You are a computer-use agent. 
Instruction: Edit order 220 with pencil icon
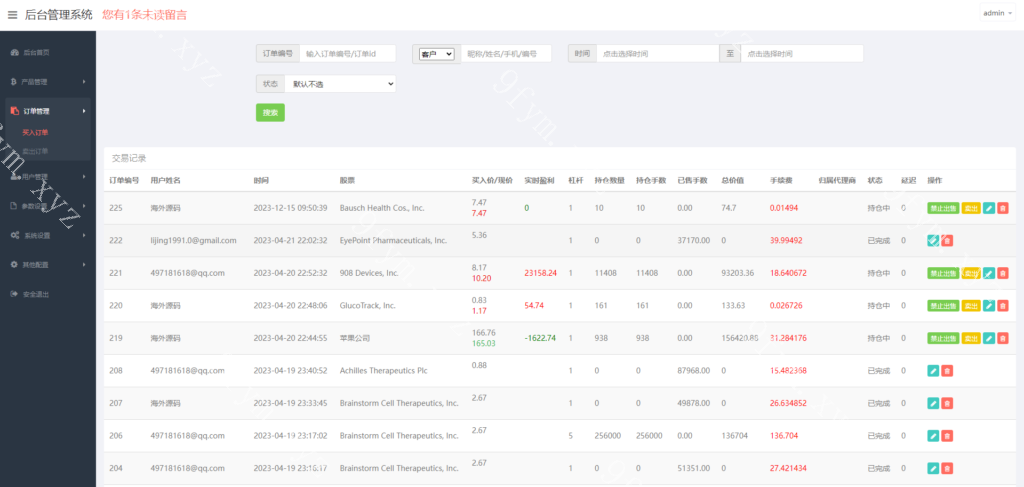point(989,306)
